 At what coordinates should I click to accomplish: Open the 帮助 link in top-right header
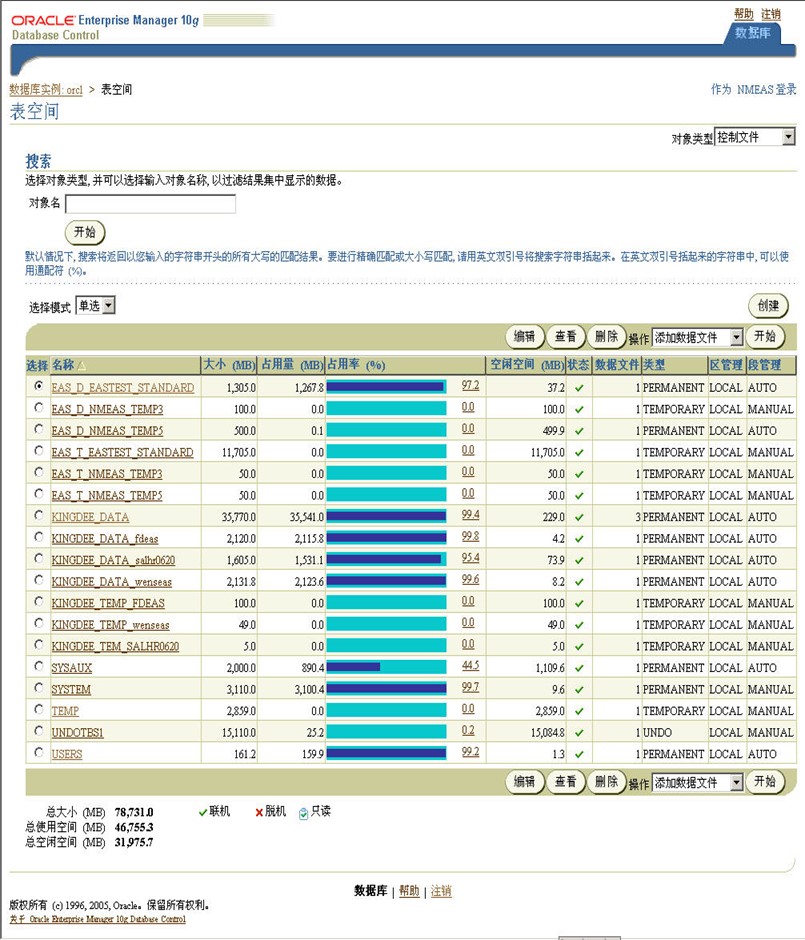743,14
